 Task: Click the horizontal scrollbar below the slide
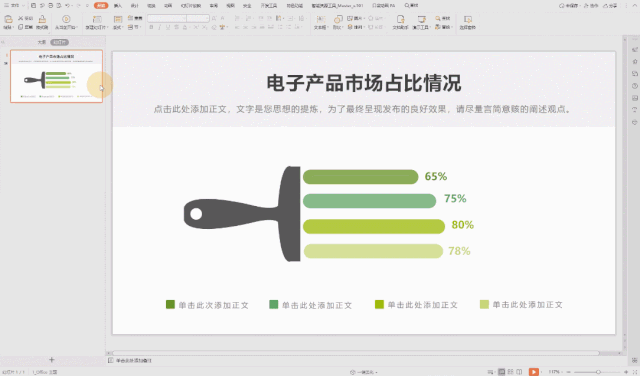[x=356, y=353]
